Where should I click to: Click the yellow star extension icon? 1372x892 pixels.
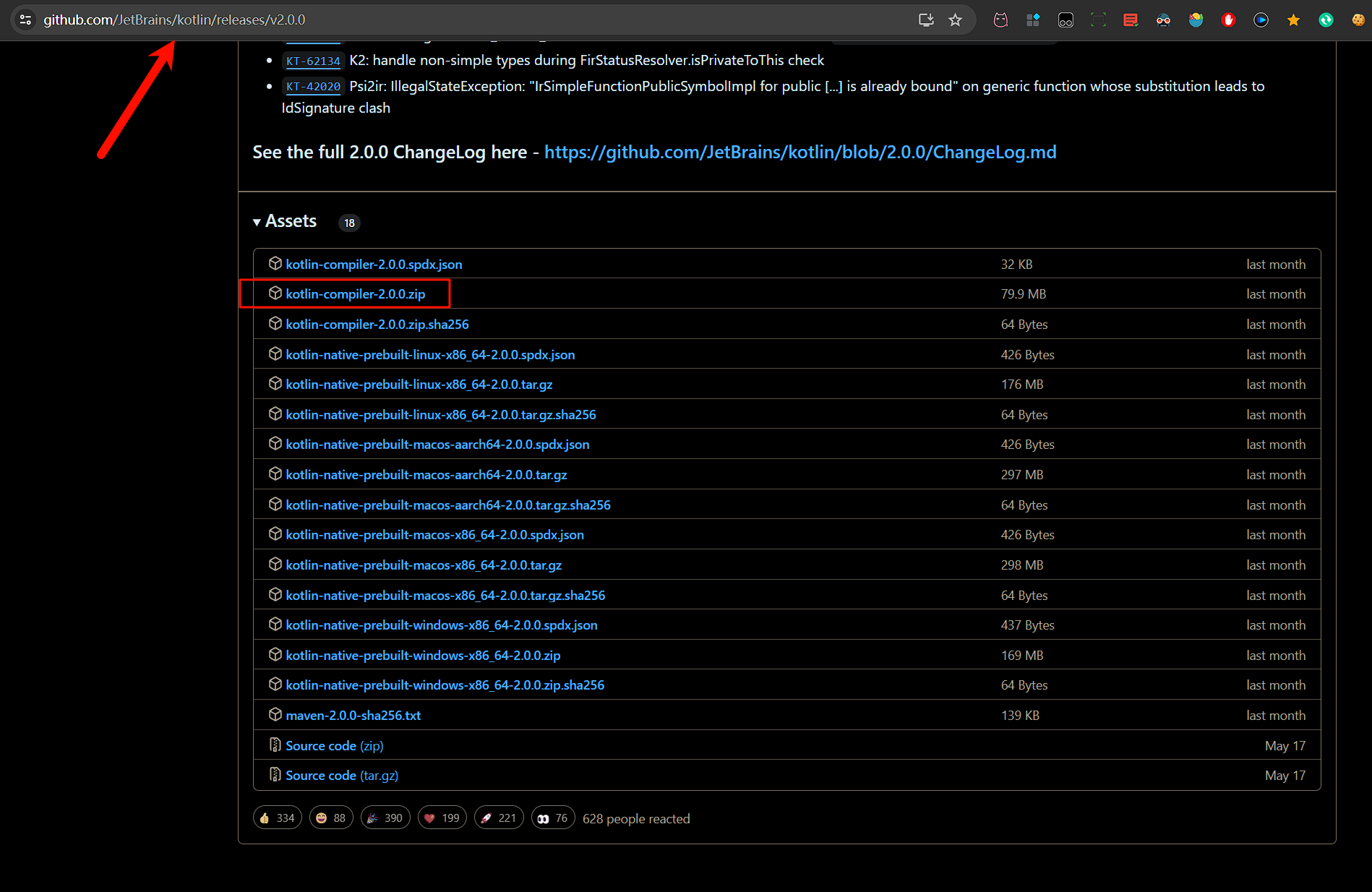(1293, 20)
